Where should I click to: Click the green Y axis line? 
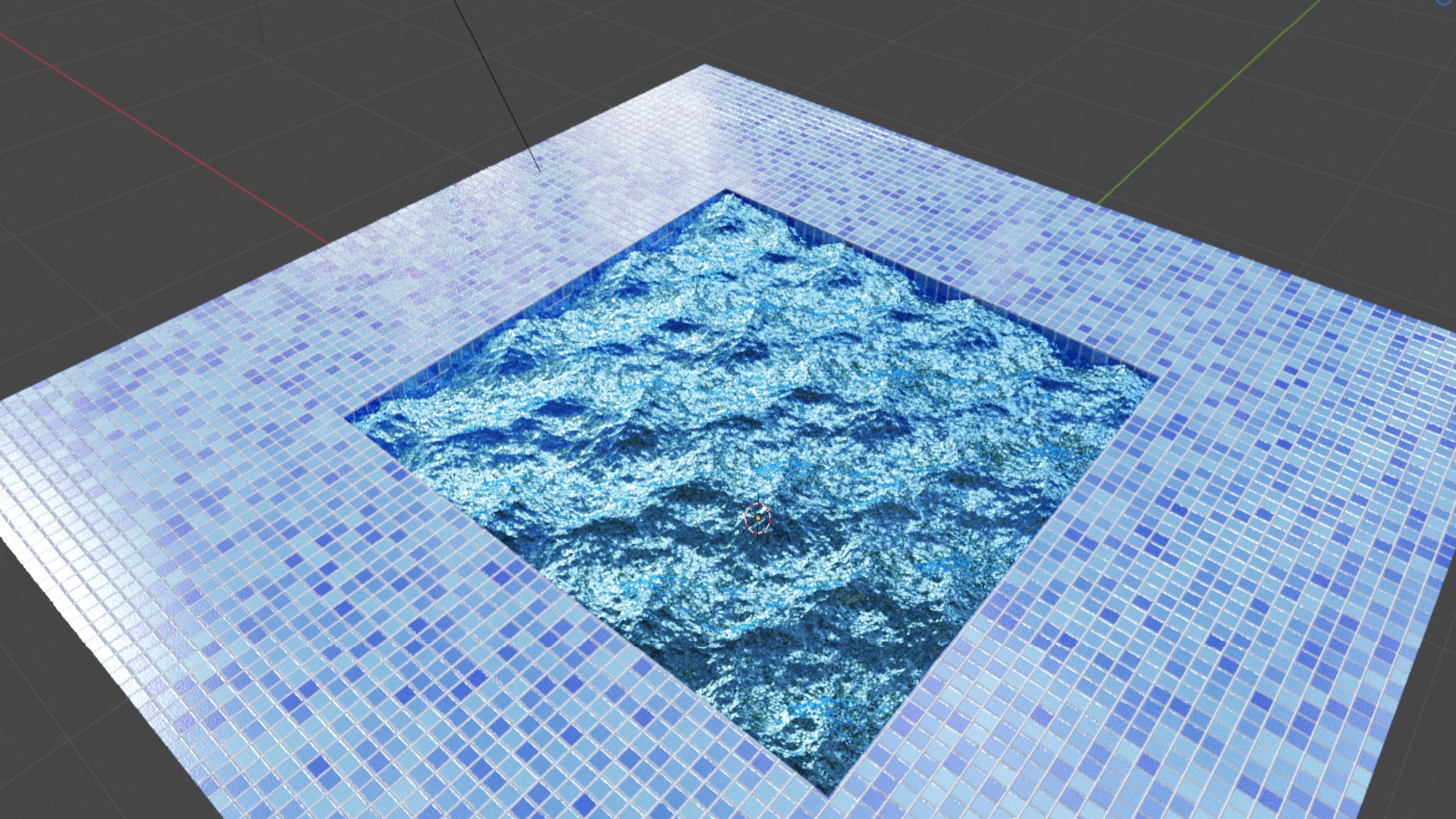pos(1210,102)
